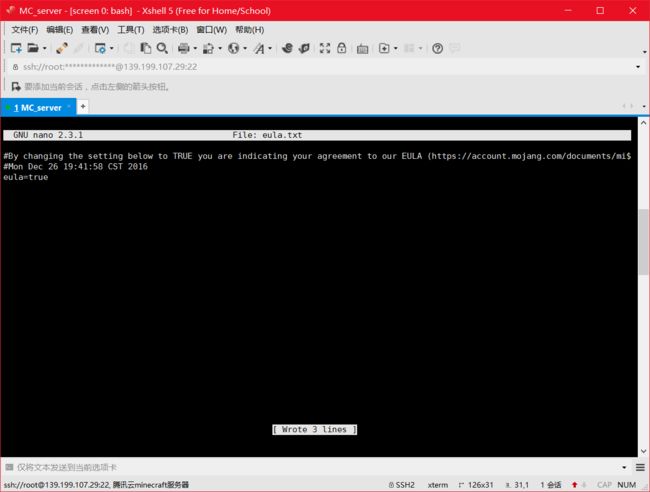Open the 选项卡(B) menu
650x492 pixels.
(170, 30)
